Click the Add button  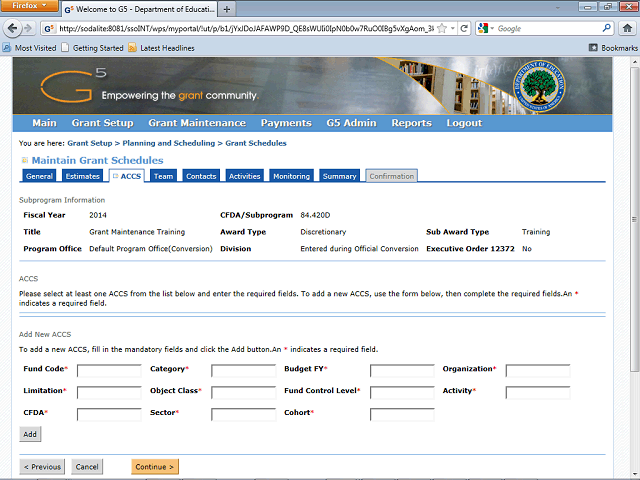coord(30,434)
